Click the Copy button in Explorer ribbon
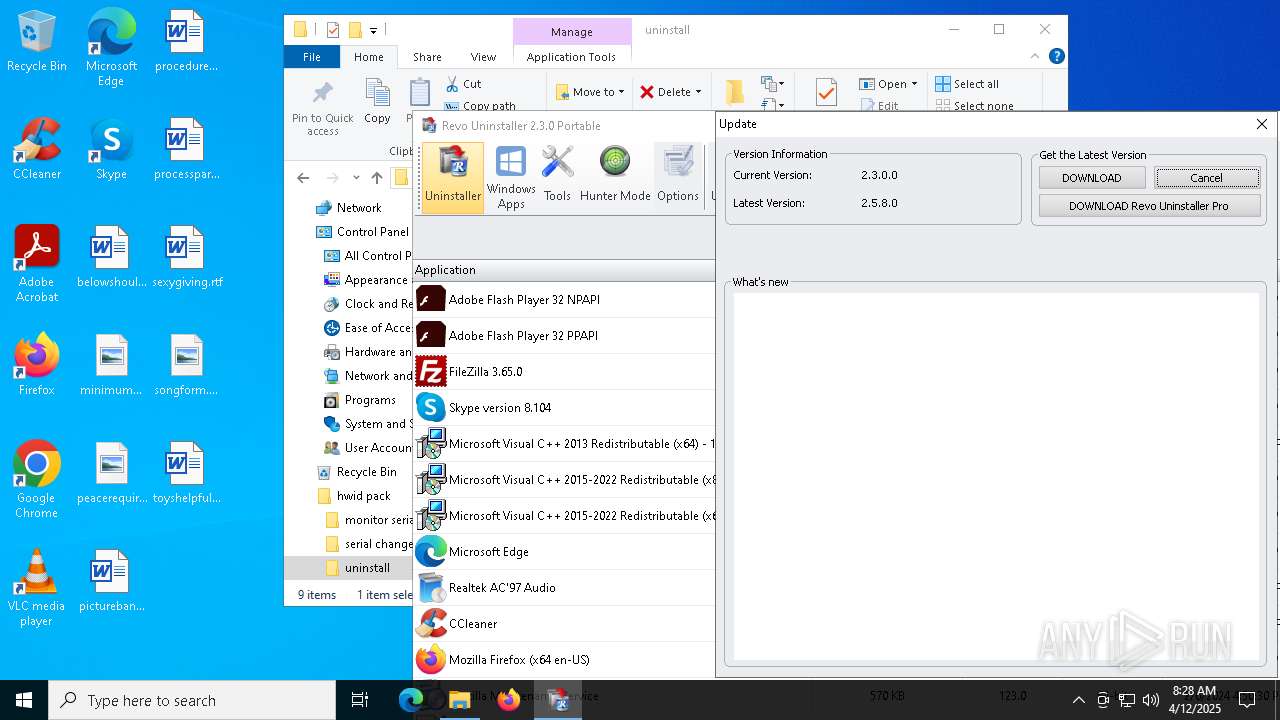Viewport: 1280px width, 720px height. pos(377,102)
